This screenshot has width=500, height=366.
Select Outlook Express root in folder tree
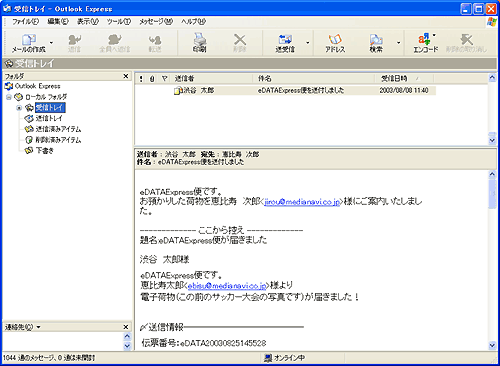[37, 86]
